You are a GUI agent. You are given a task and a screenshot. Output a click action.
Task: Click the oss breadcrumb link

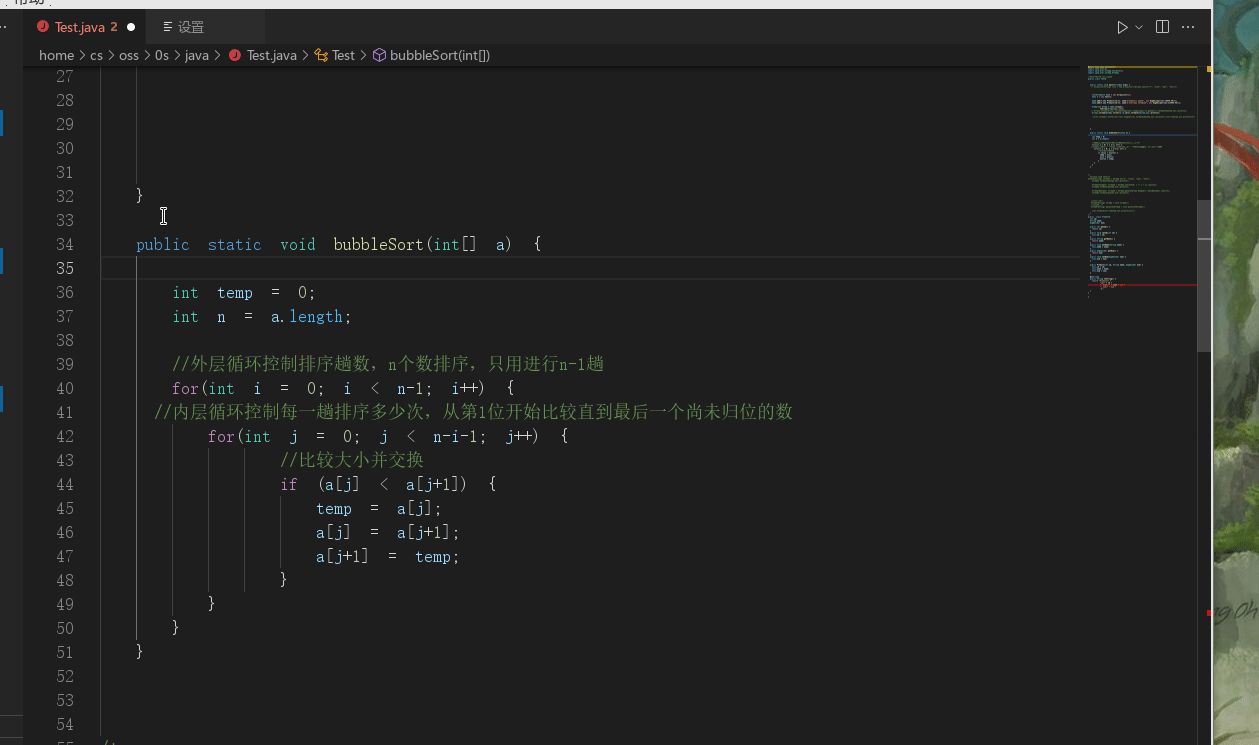pos(129,55)
